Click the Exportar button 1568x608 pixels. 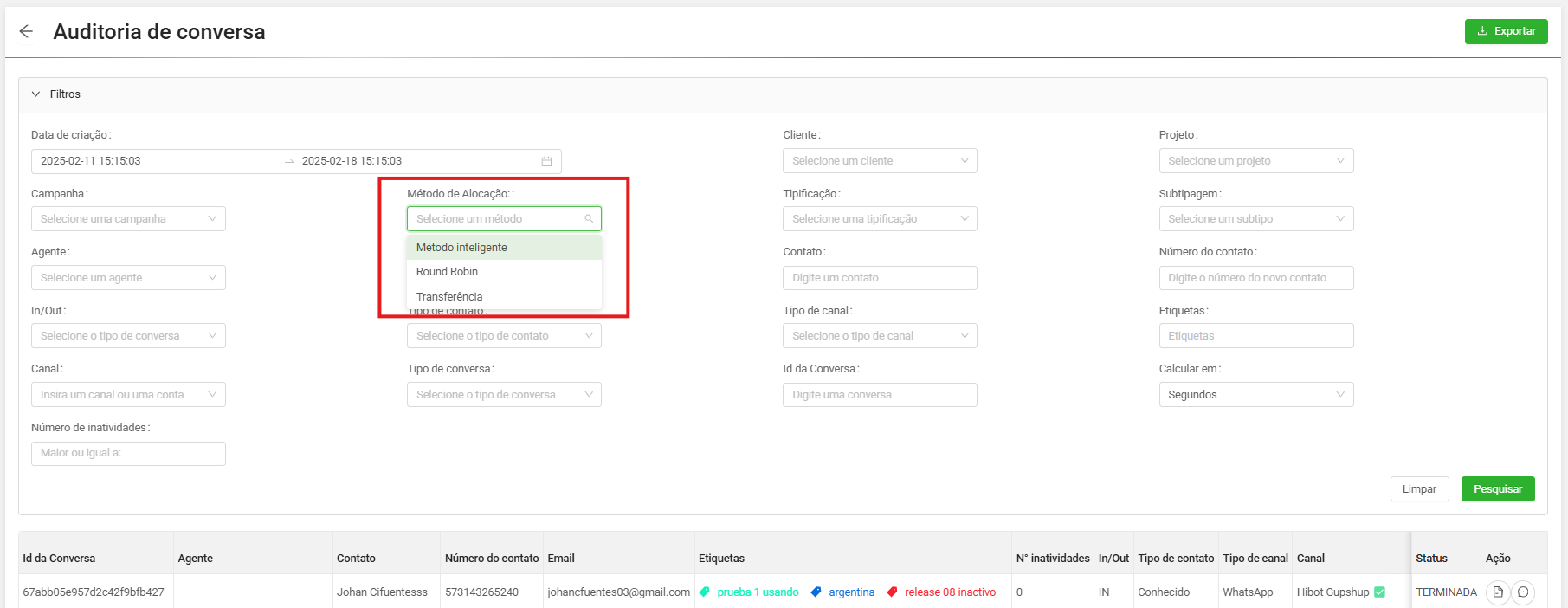[x=1506, y=31]
